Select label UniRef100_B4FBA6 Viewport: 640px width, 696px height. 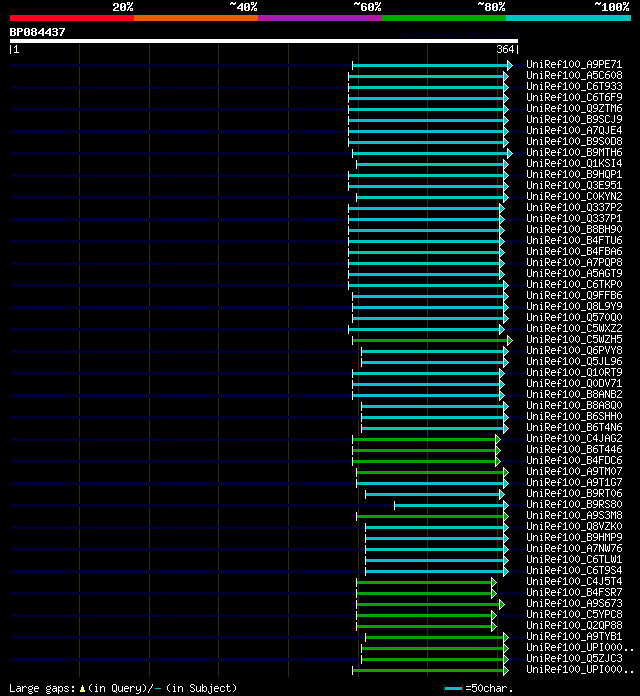pyautogui.click(x=574, y=251)
